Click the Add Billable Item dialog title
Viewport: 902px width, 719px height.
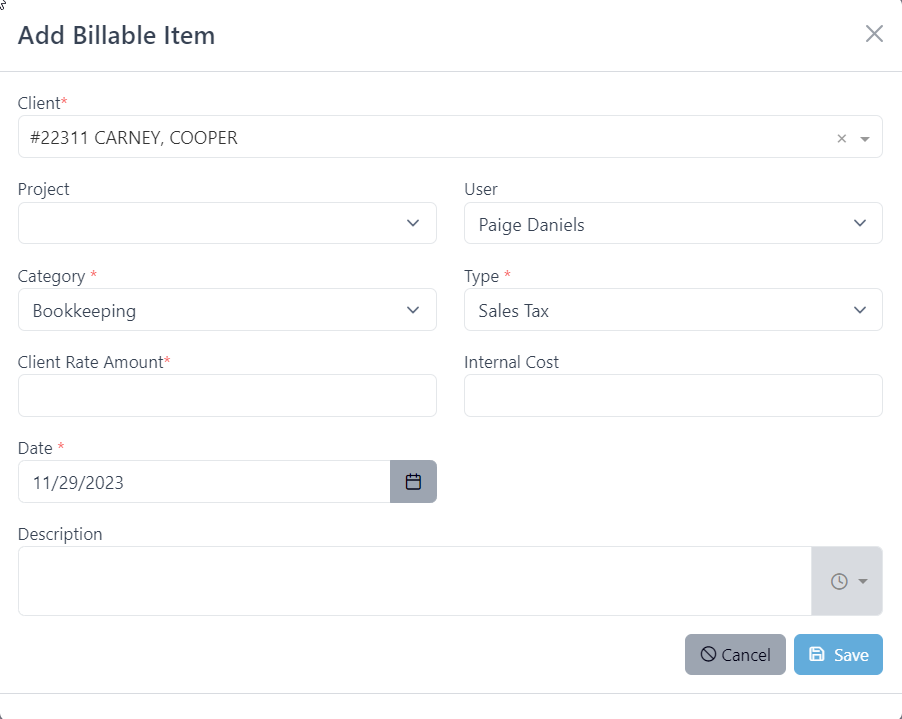[x=115, y=35]
